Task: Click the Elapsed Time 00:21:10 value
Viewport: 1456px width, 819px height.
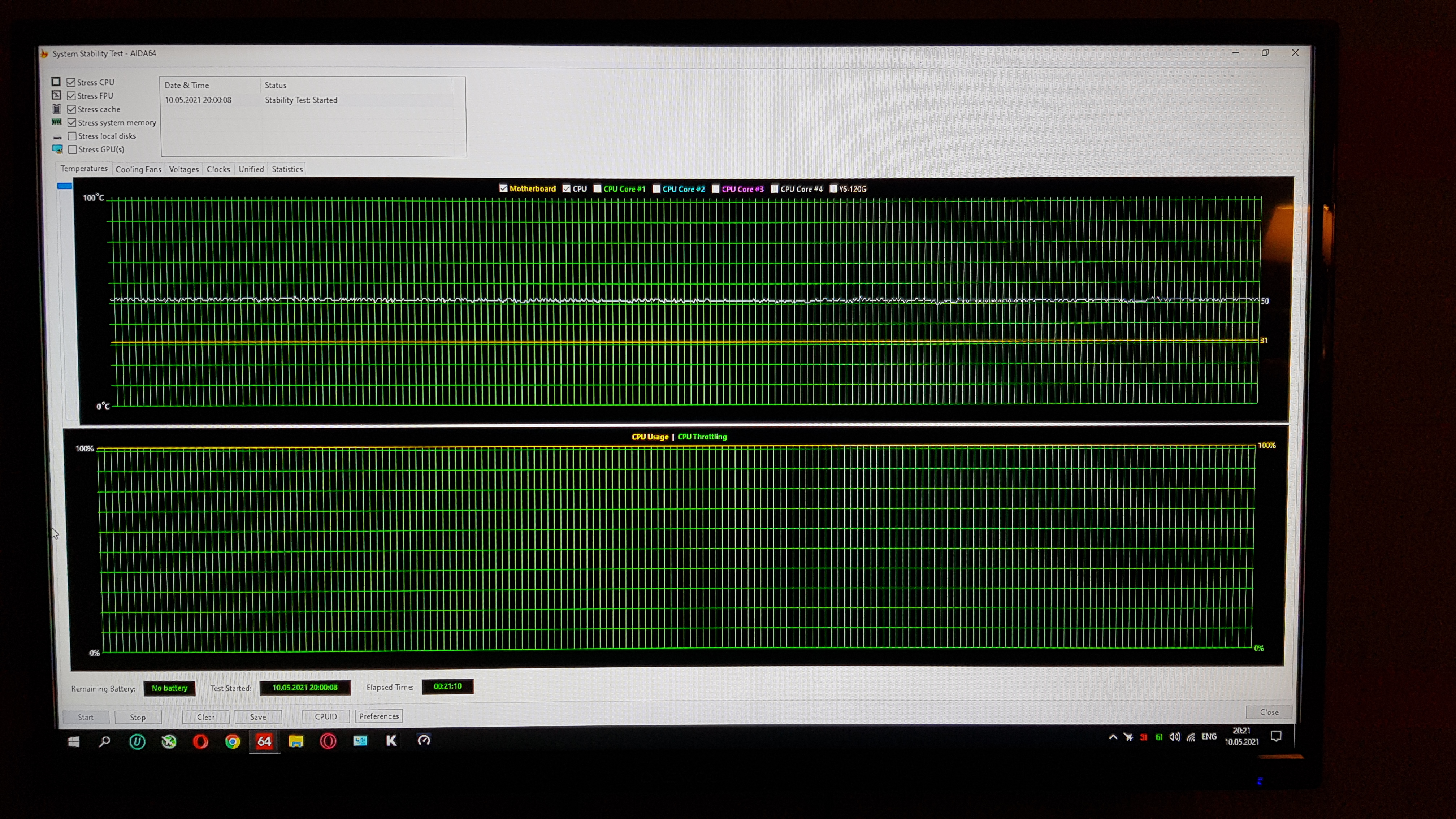Action: (x=448, y=686)
